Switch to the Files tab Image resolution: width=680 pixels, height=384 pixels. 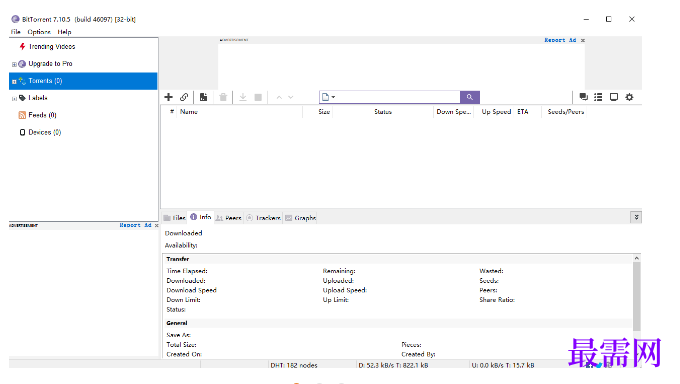click(x=175, y=218)
